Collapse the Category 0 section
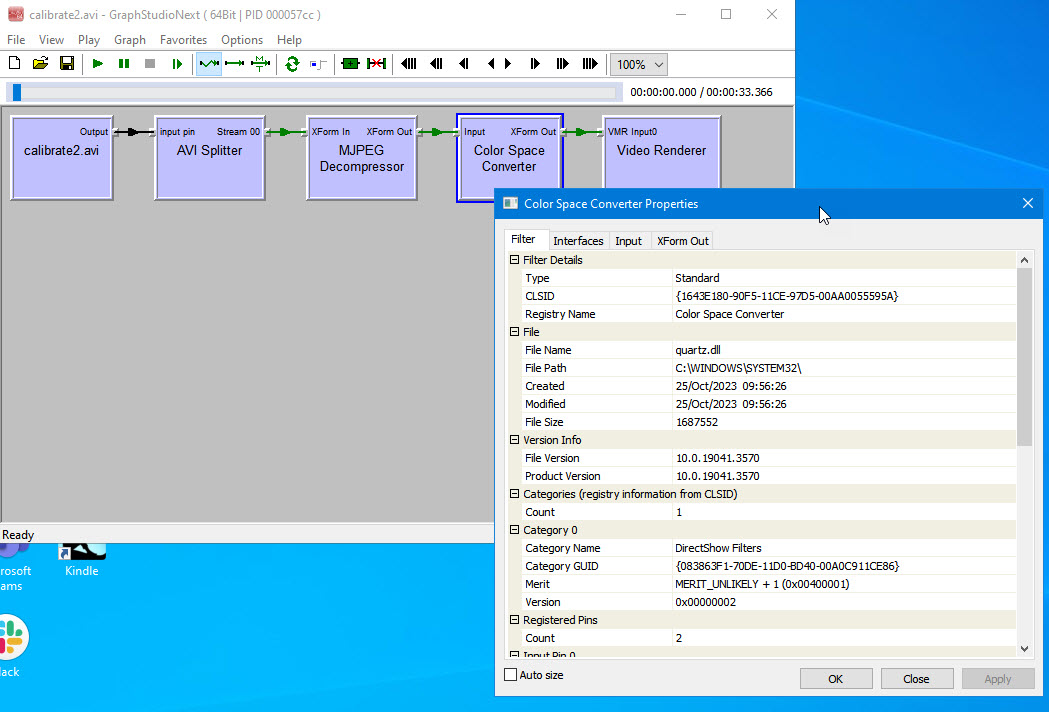This screenshot has height=712, width=1049. click(x=514, y=530)
